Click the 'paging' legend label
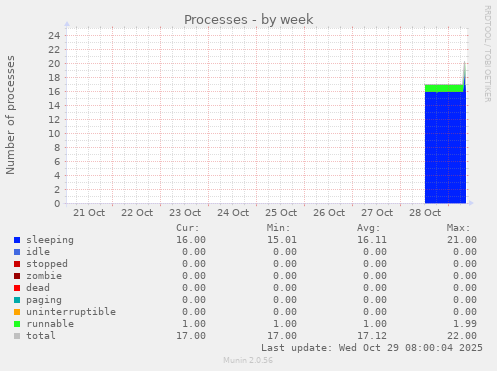Image resolution: width=497 pixels, height=371 pixels. coord(44,300)
